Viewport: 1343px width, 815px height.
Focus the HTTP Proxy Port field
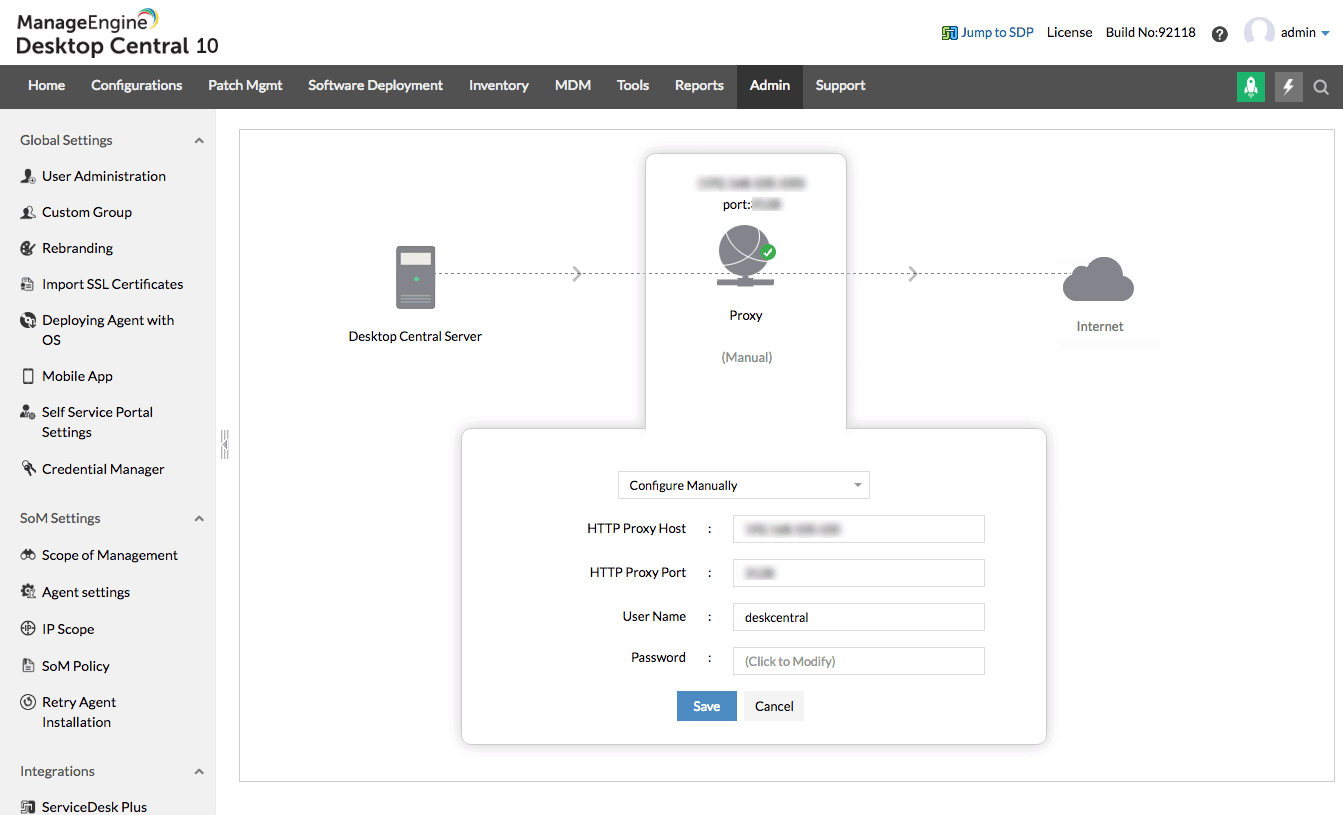tap(859, 573)
